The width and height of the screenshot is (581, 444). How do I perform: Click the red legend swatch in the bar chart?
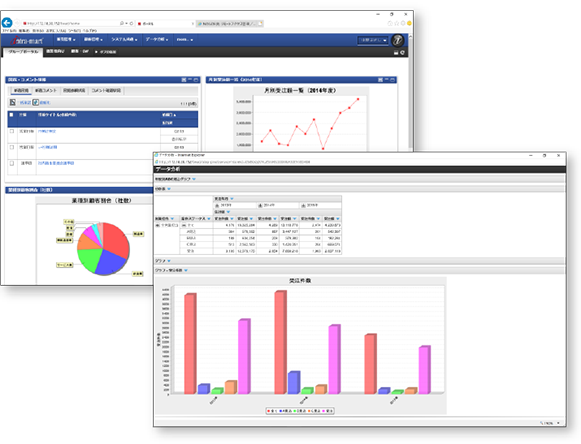tap(269, 411)
